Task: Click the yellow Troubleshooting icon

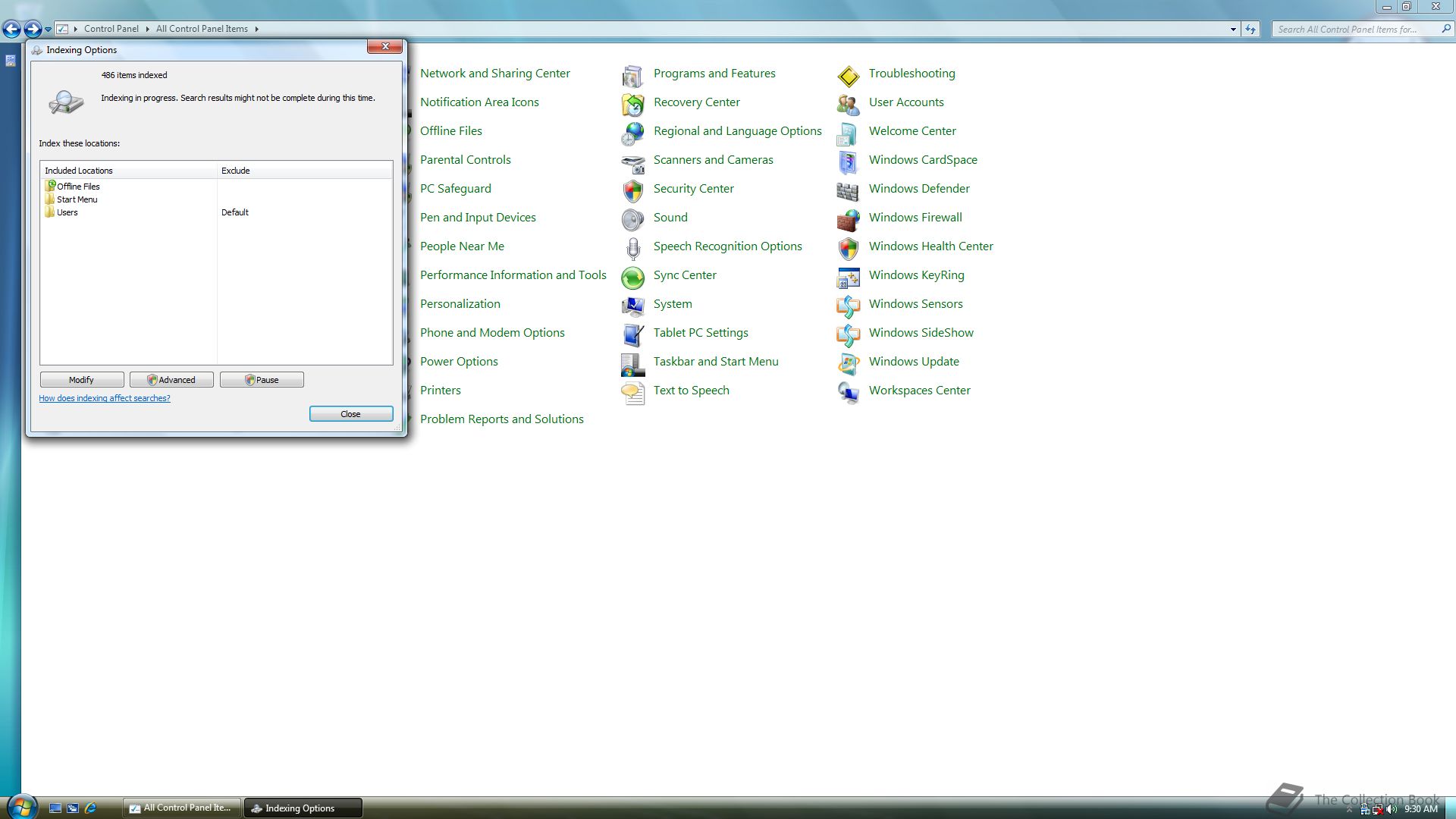Action: coord(848,76)
